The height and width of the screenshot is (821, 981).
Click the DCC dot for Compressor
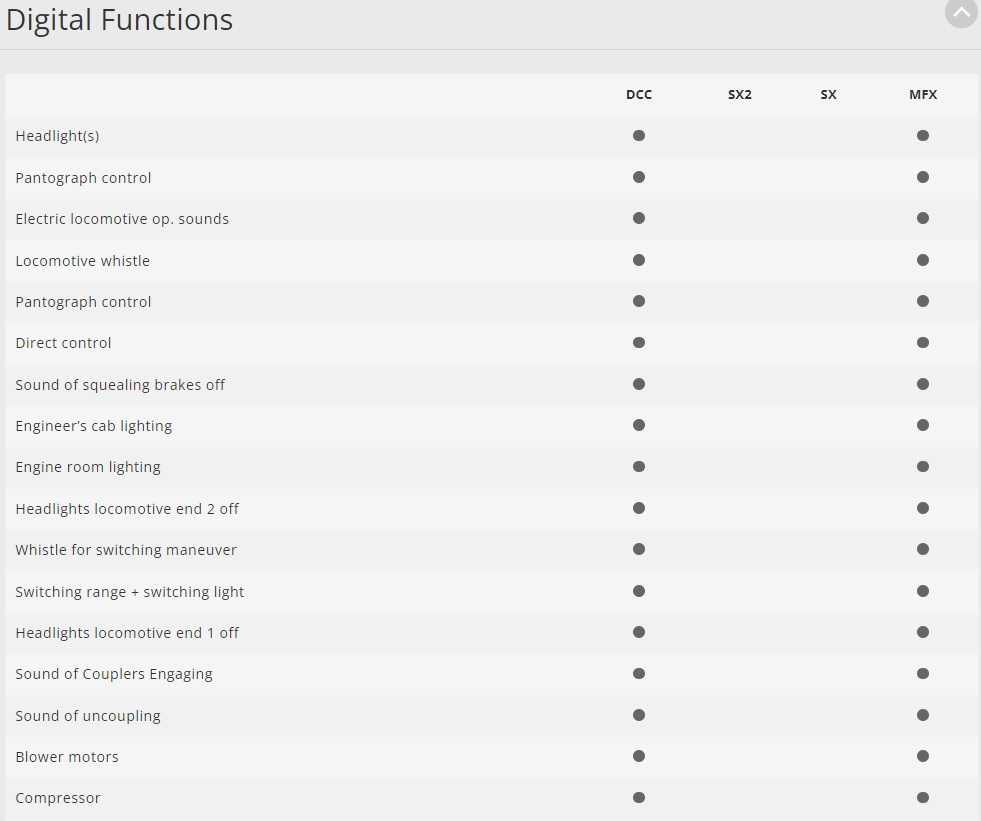[x=639, y=798]
